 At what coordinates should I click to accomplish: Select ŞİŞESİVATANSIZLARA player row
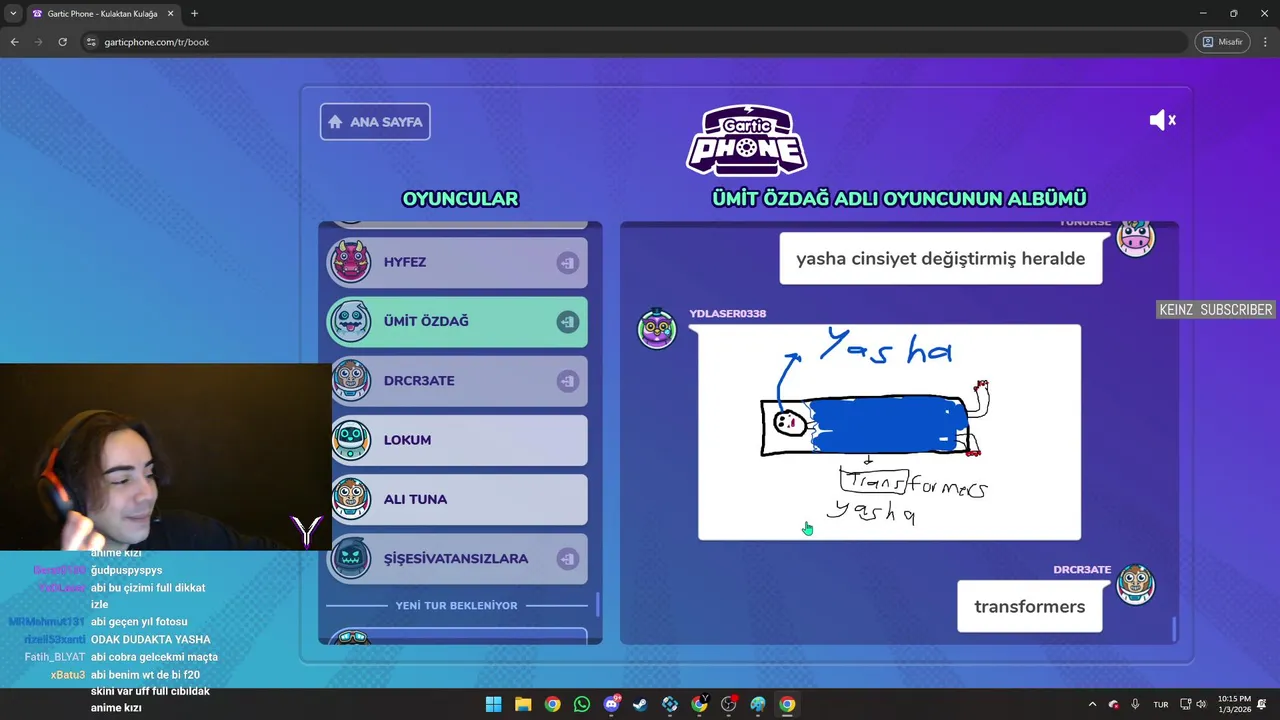pos(458,558)
